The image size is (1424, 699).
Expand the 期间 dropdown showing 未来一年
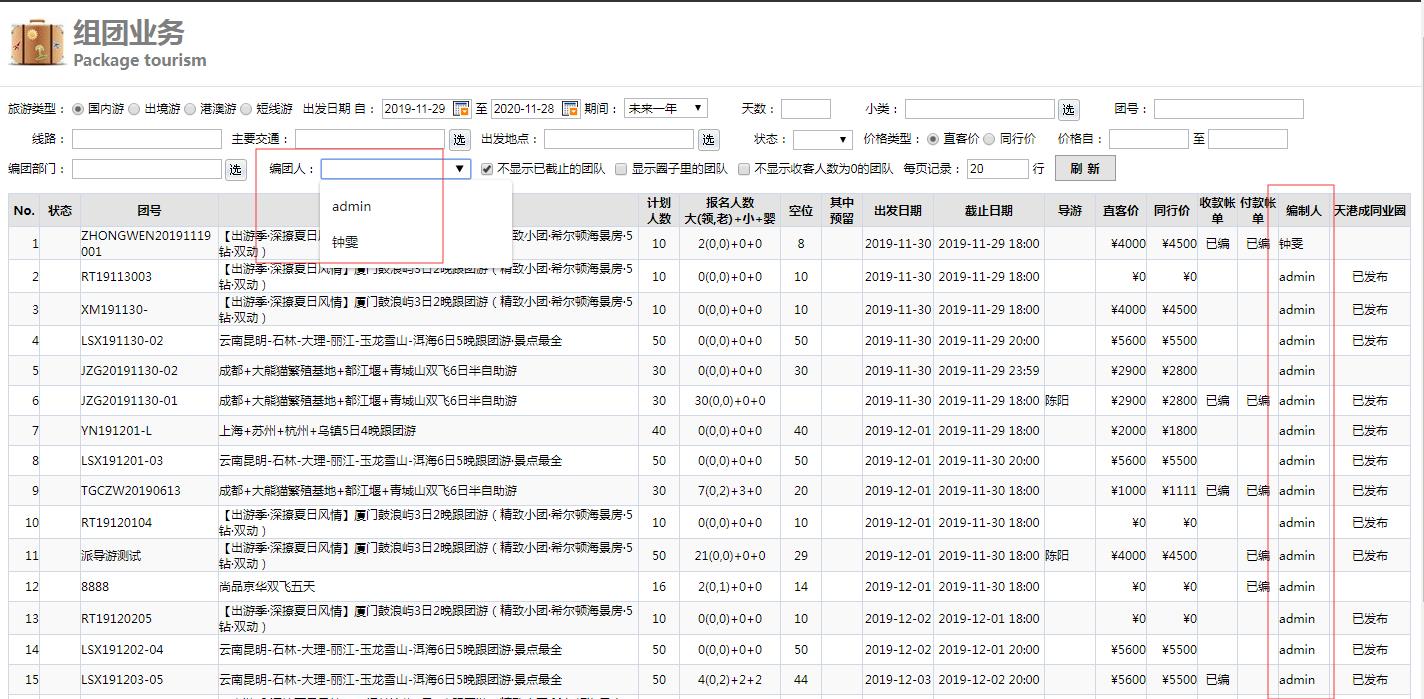click(665, 109)
